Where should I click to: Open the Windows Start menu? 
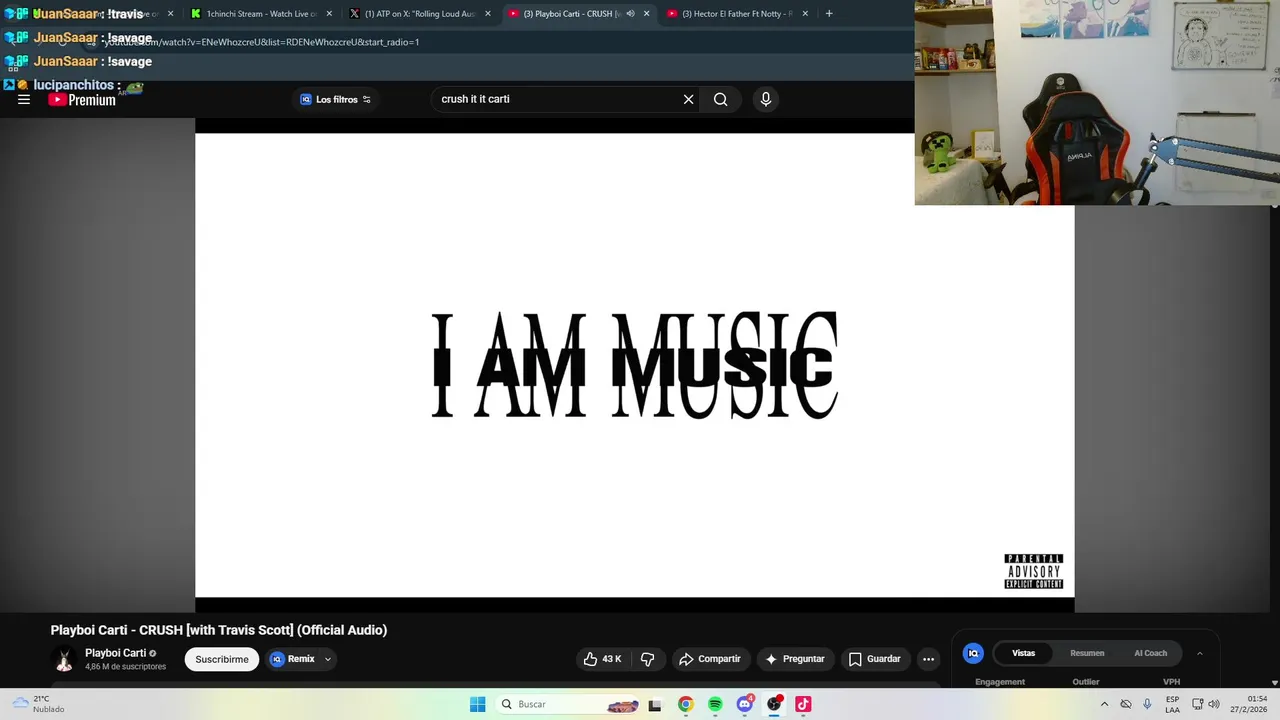478,704
